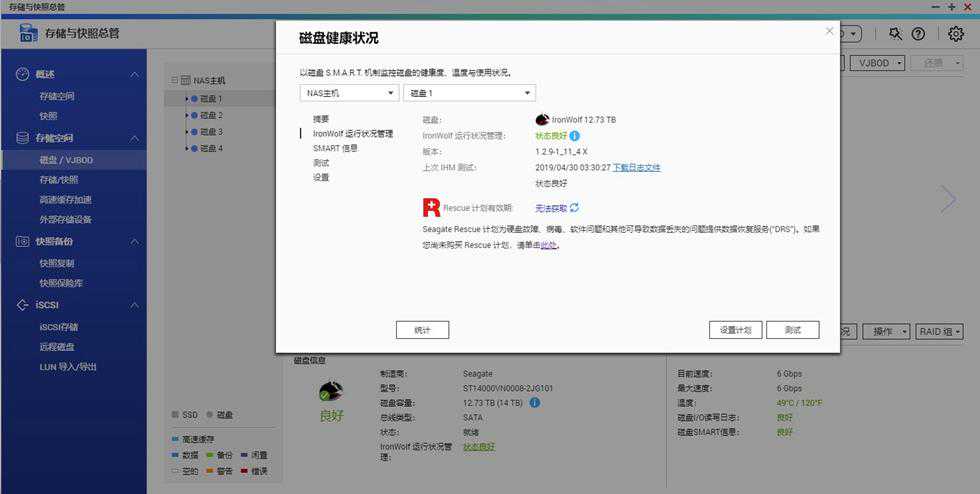The image size is (980, 494).
Task: Close the 磁盘健康状况 dialog
Action: point(829,31)
